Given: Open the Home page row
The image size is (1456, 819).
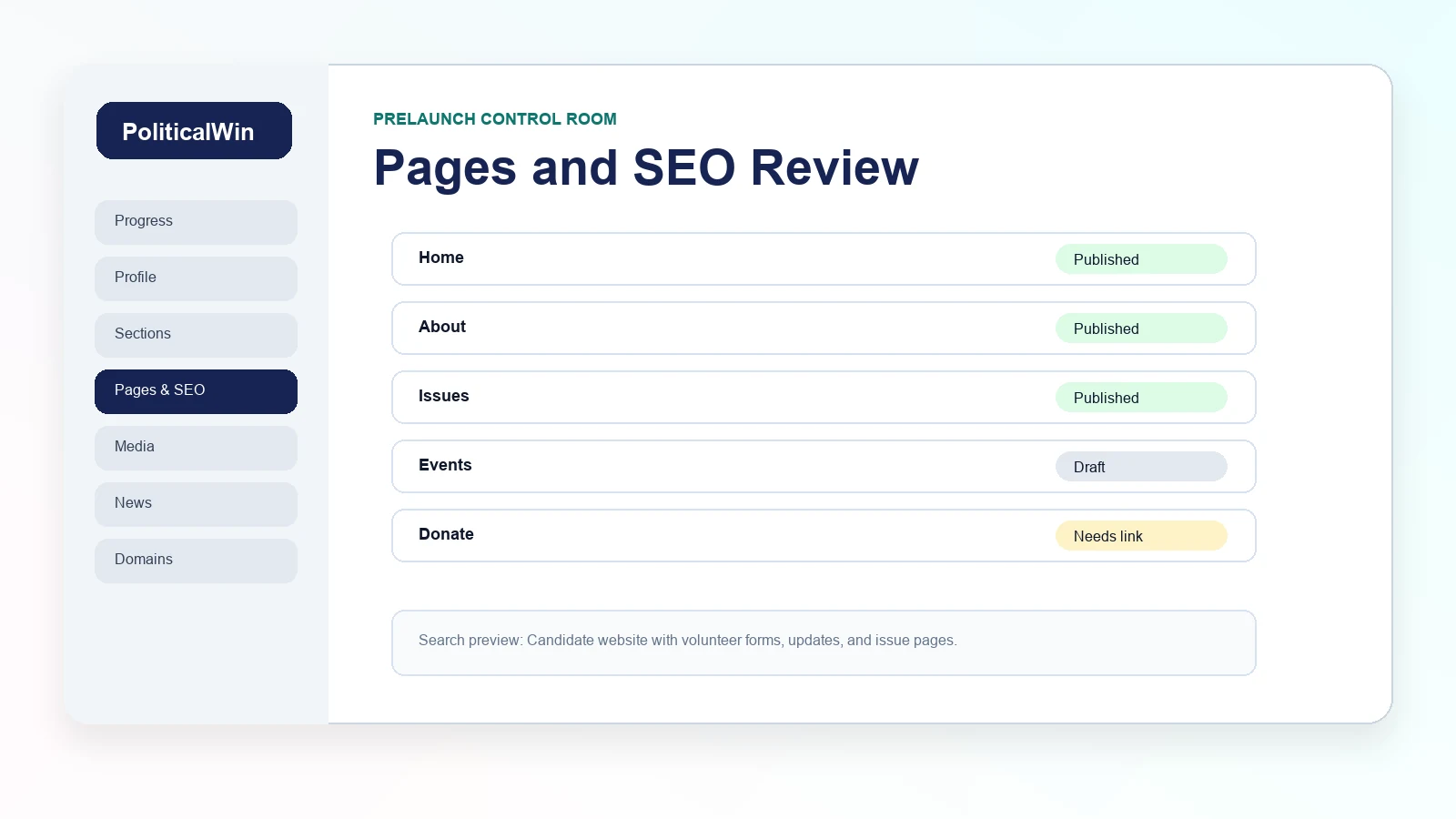Looking at the screenshot, I should coord(824,258).
